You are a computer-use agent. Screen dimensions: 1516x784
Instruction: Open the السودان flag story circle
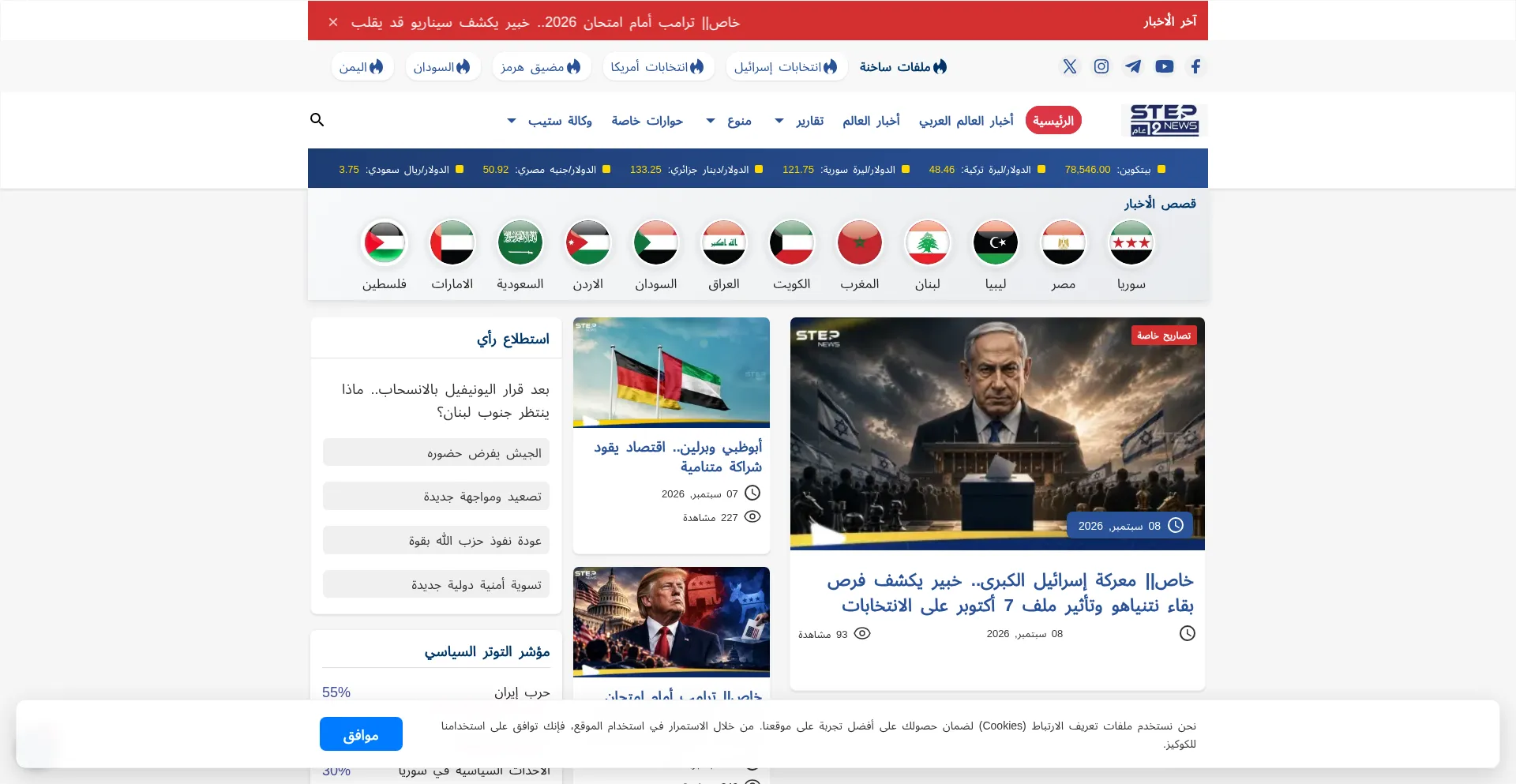[656, 242]
